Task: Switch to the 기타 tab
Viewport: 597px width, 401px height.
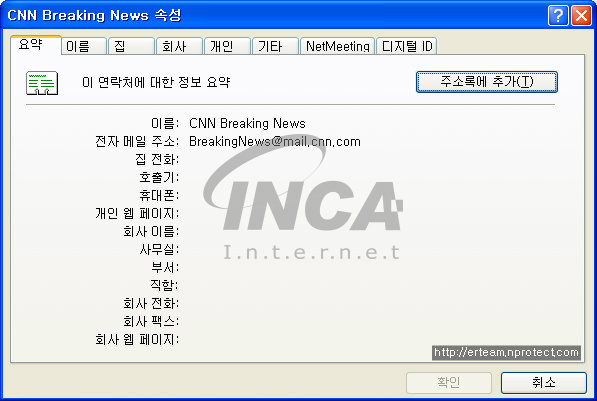Action: pos(275,46)
